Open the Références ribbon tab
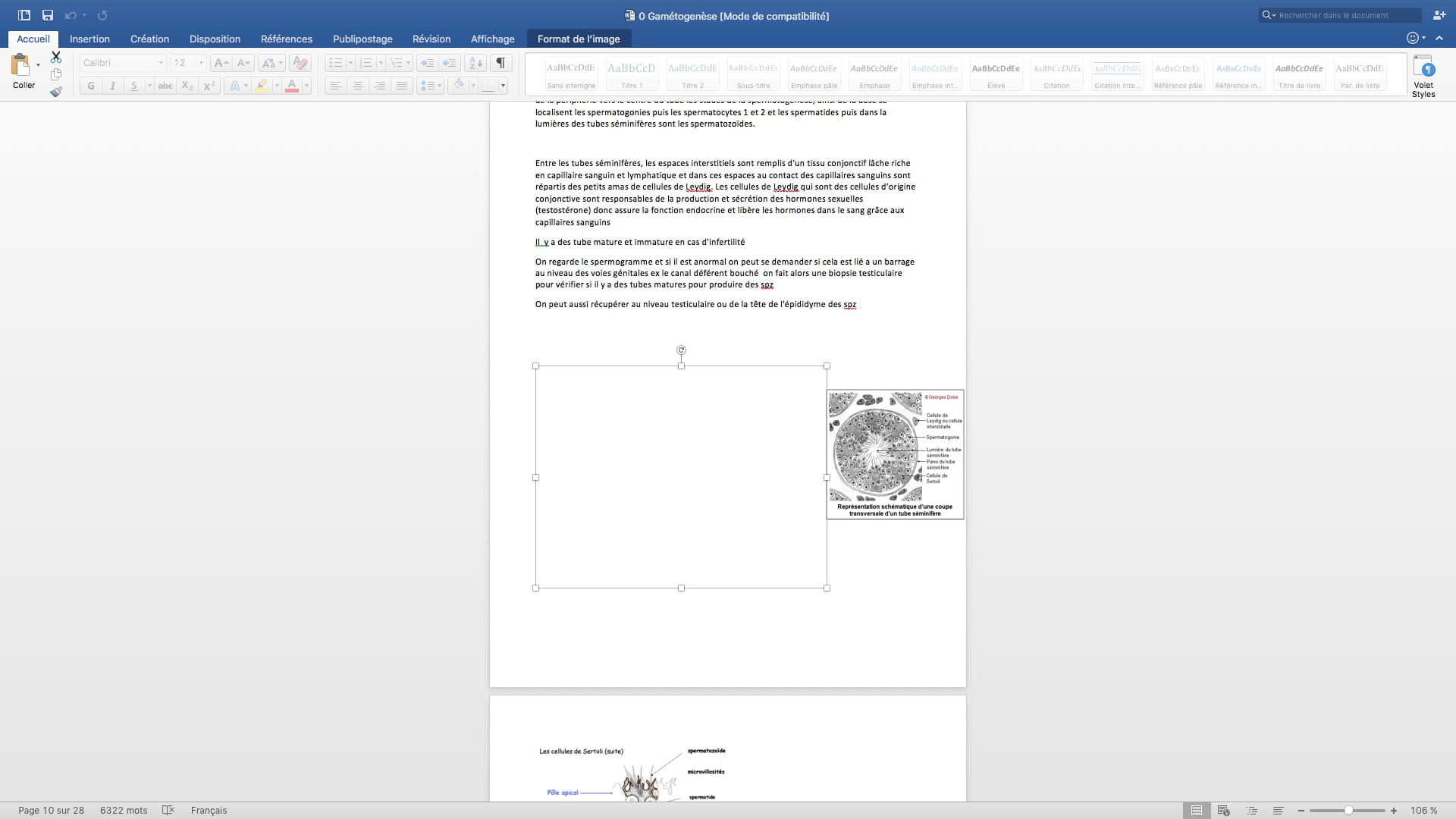Image resolution: width=1456 pixels, height=819 pixels. coord(286,39)
